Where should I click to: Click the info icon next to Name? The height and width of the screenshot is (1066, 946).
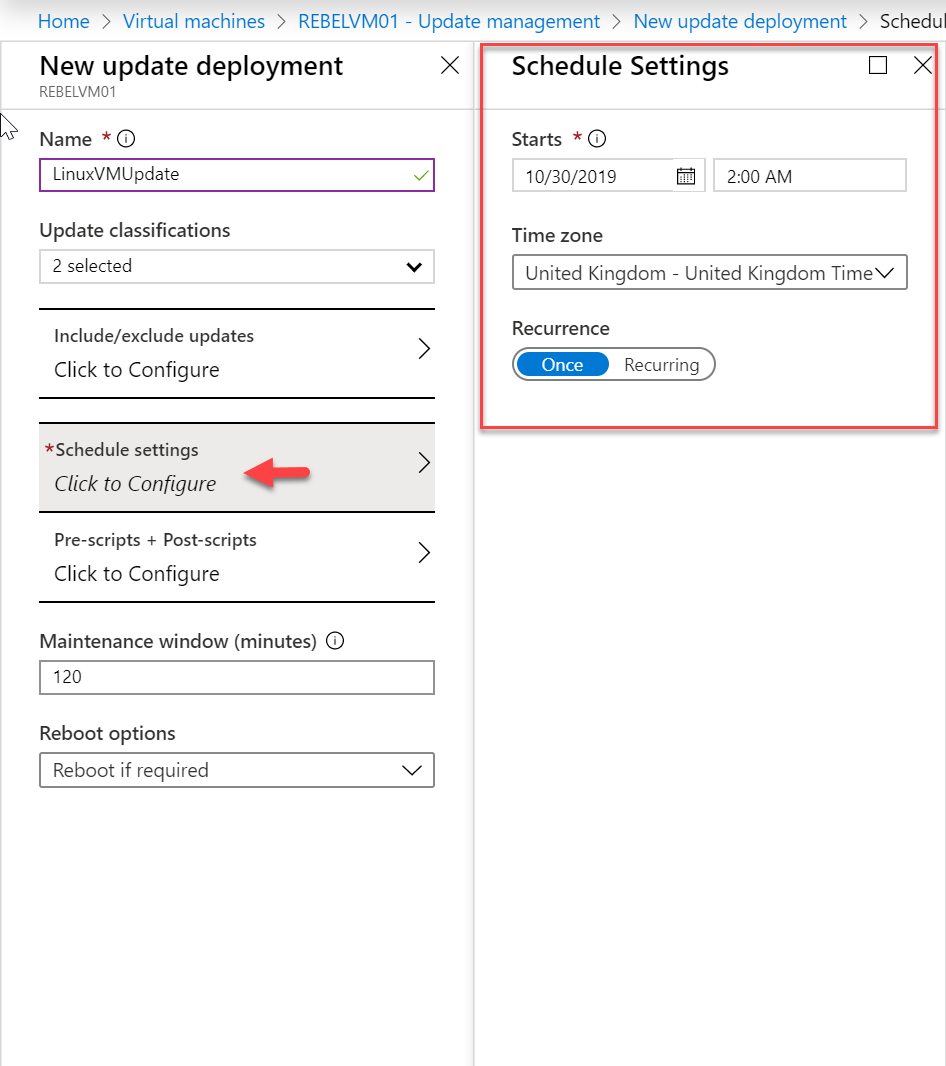pos(126,139)
